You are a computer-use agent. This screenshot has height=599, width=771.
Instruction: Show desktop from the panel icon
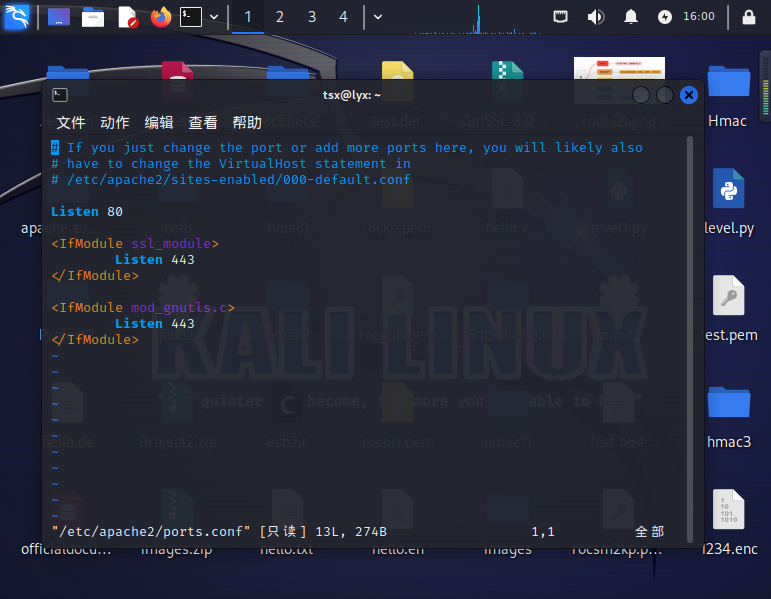tap(59, 17)
